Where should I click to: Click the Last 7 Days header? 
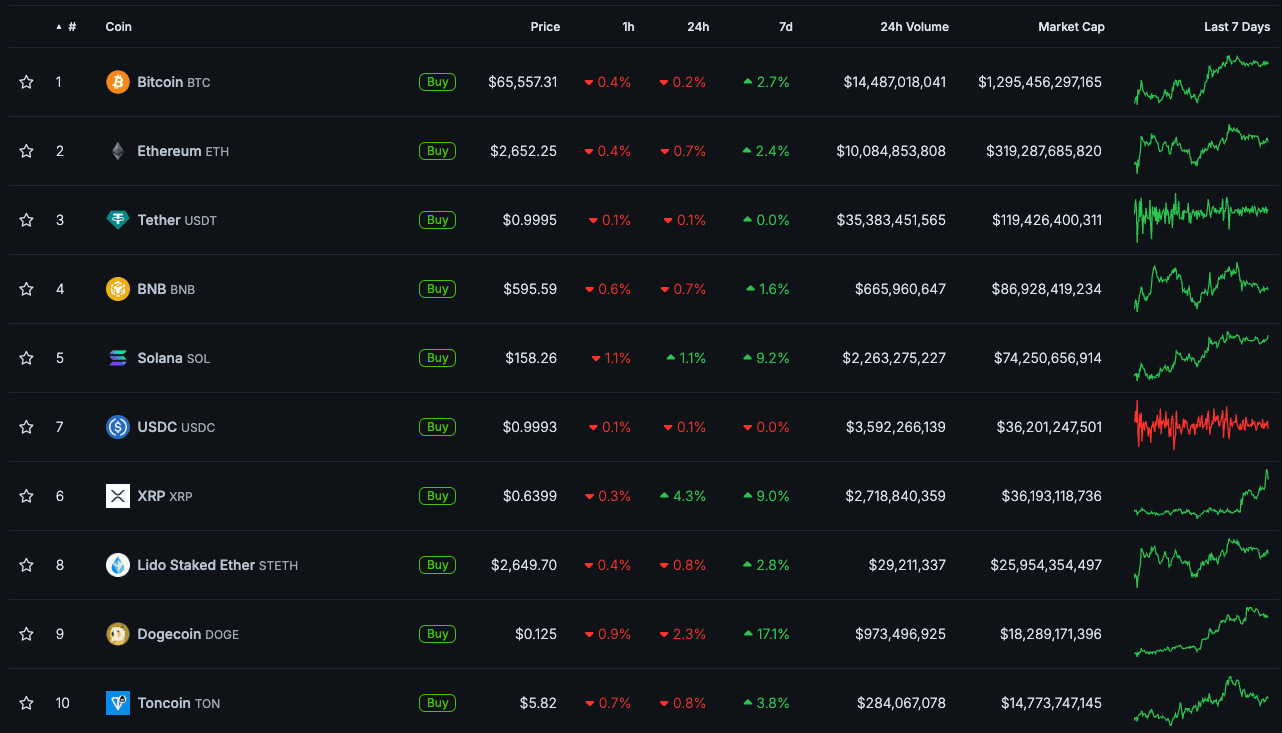click(1237, 27)
